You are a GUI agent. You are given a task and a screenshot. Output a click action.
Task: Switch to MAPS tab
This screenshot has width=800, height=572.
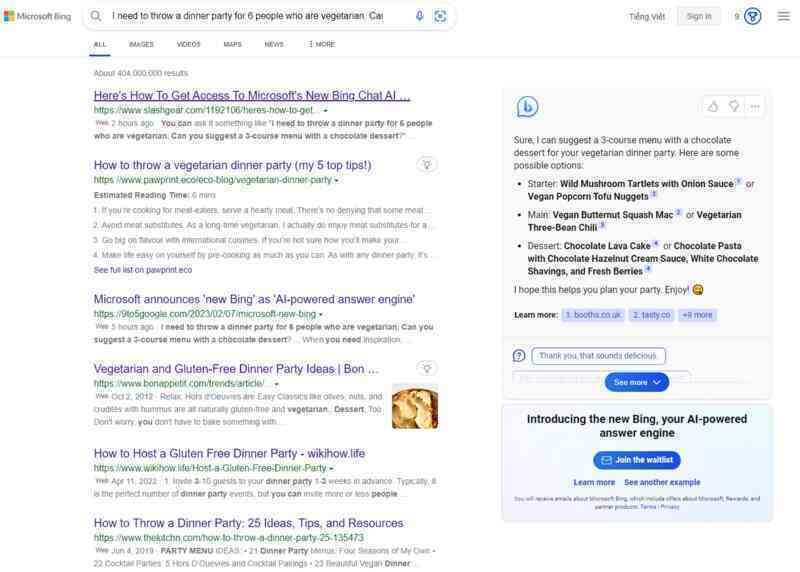[x=233, y=44]
